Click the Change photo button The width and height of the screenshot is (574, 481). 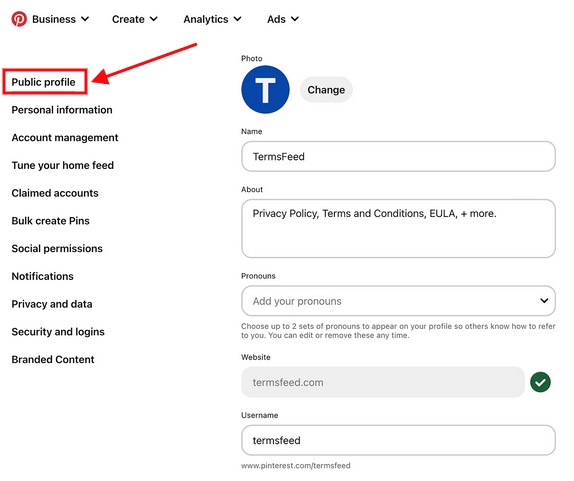(326, 90)
